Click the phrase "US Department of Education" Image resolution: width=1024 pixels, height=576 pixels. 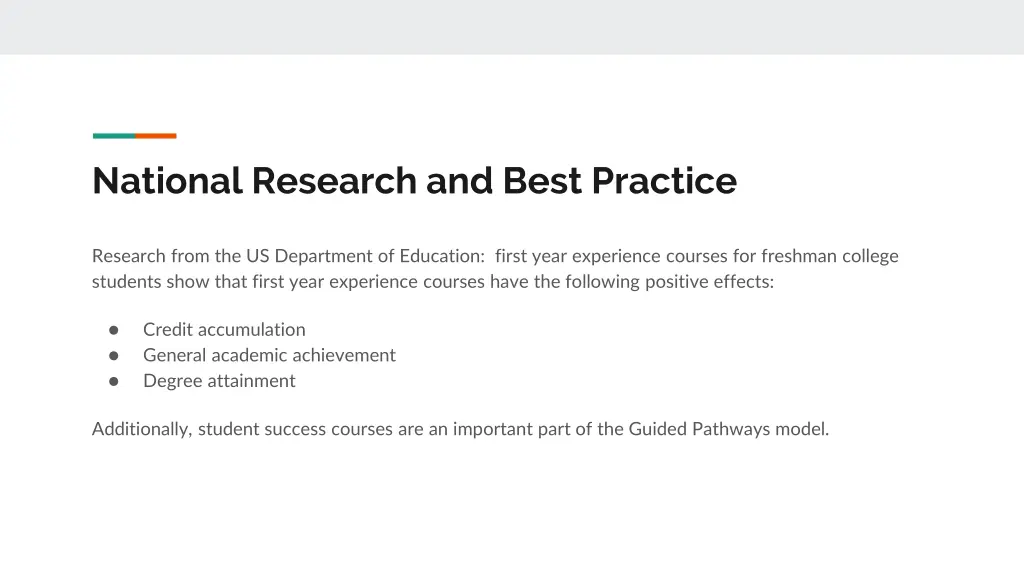[365, 256]
